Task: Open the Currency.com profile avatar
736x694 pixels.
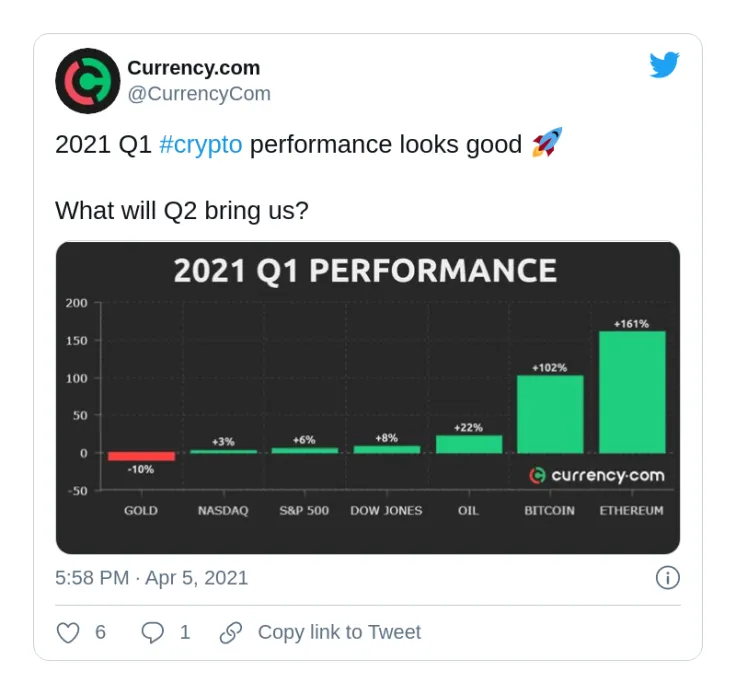Action: coord(88,81)
